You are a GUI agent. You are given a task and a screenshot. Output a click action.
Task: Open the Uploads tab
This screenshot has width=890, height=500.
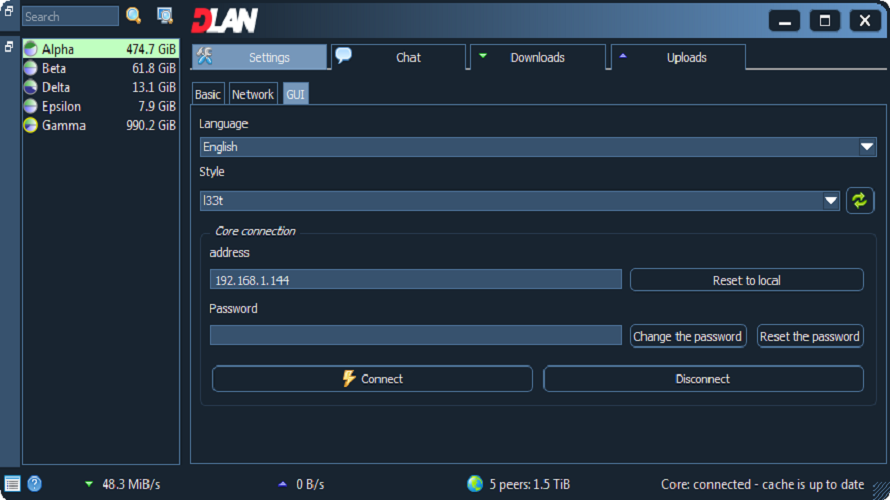click(x=678, y=57)
